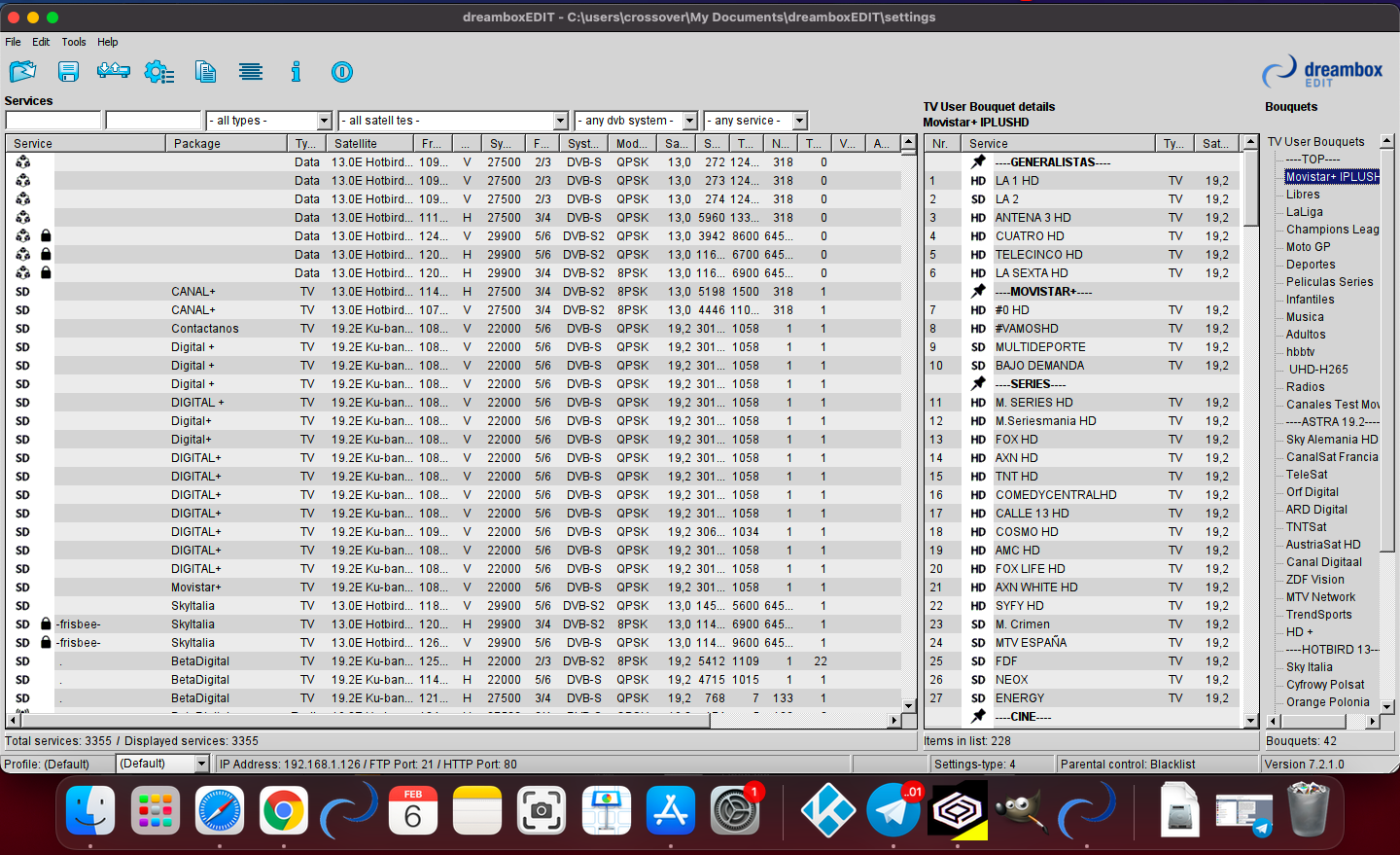
Task: Click the power button toolbar icon
Action: coord(341,71)
